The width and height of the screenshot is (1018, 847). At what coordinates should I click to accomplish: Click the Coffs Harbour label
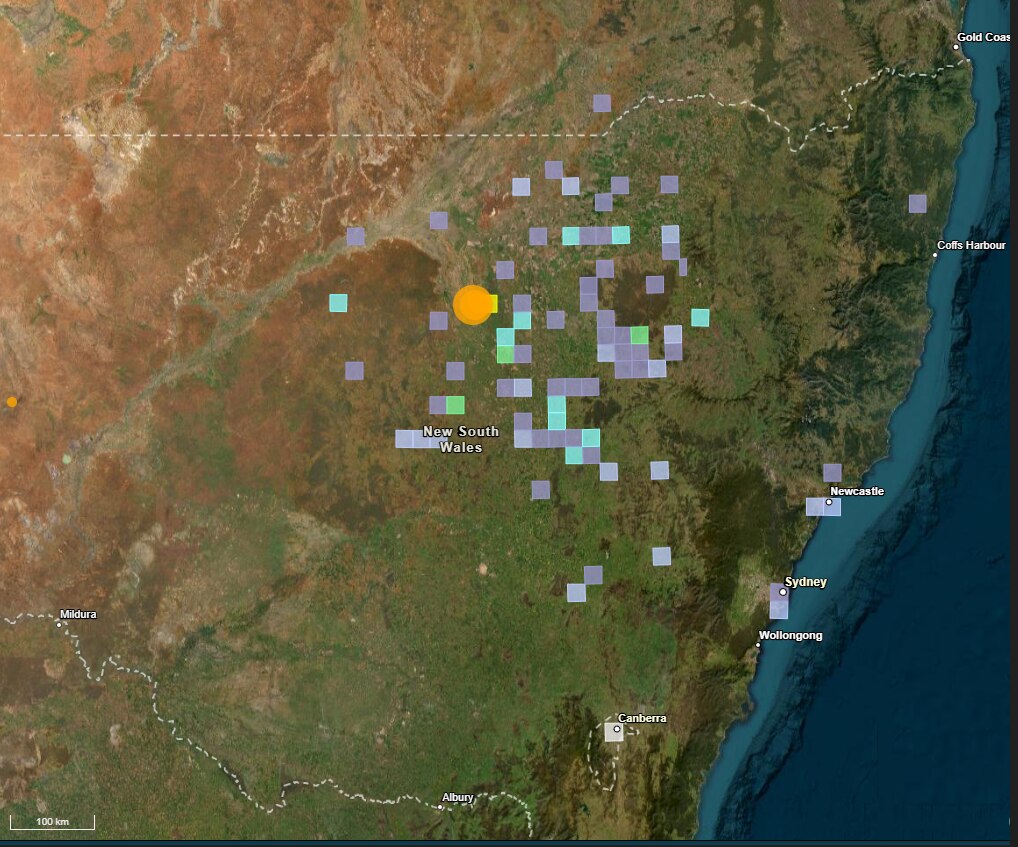(x=971, y=245)
